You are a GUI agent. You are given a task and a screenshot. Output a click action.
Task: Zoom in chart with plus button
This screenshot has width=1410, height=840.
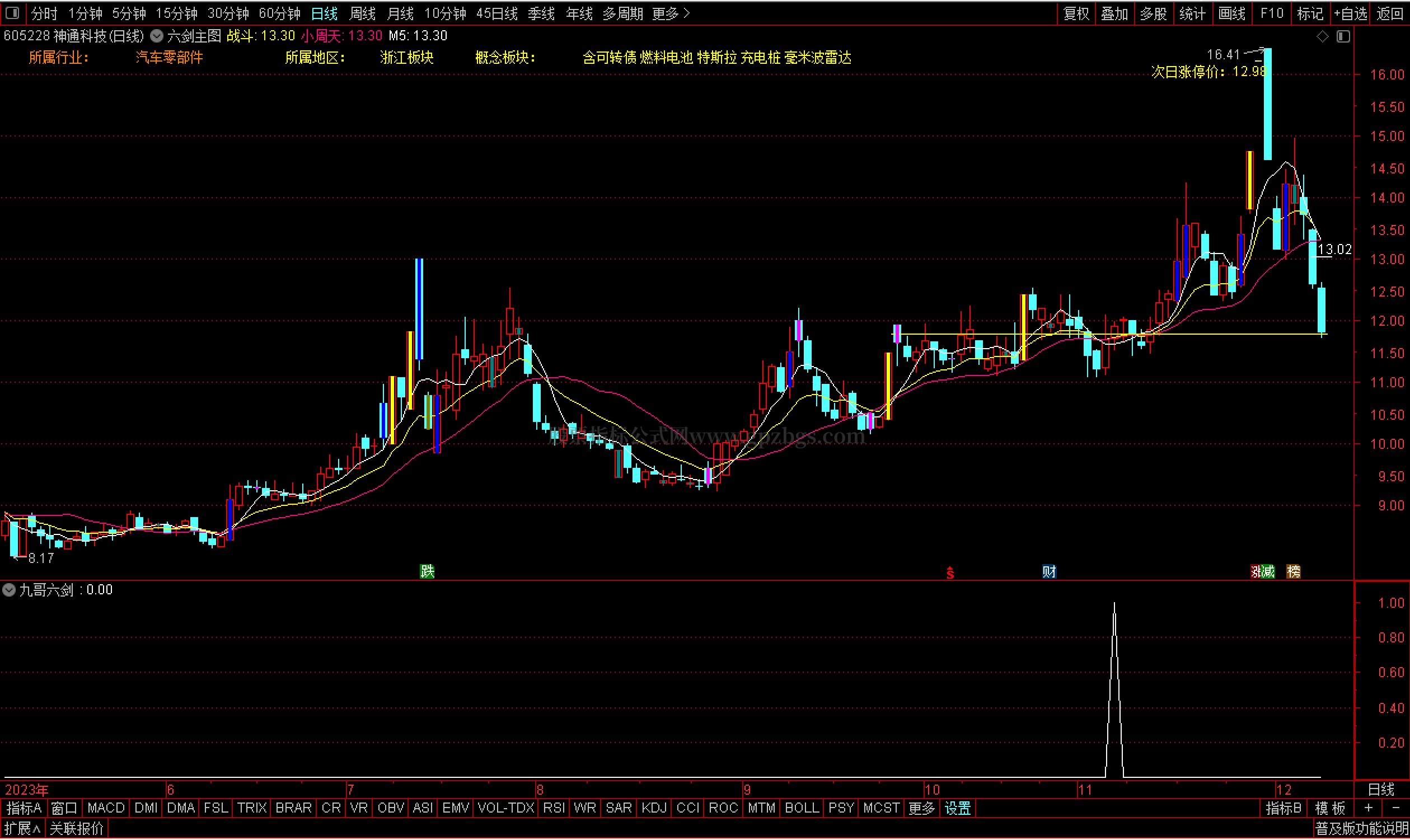[x=1369, y=809]
